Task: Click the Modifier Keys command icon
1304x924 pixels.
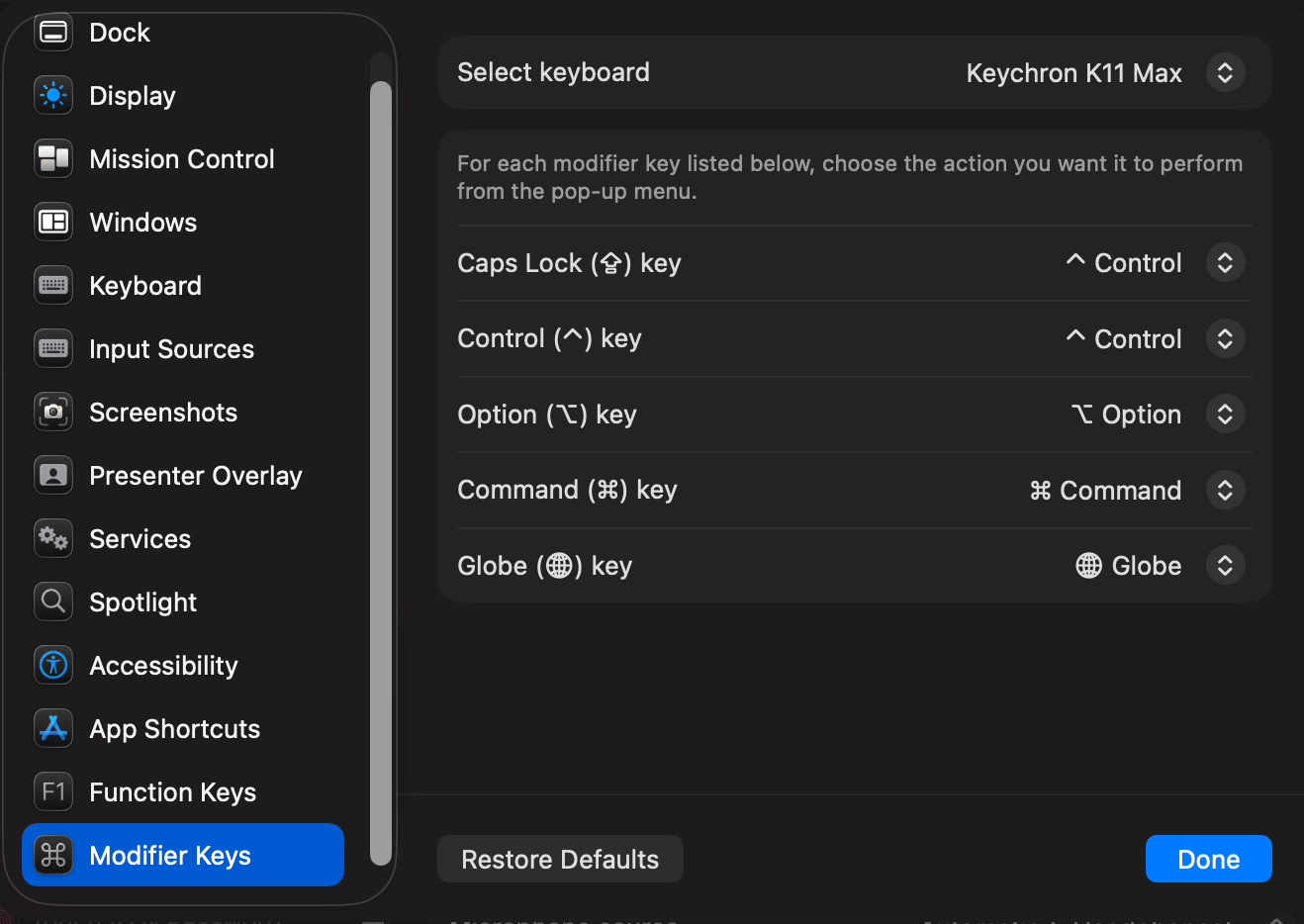Action: point(53,856)
